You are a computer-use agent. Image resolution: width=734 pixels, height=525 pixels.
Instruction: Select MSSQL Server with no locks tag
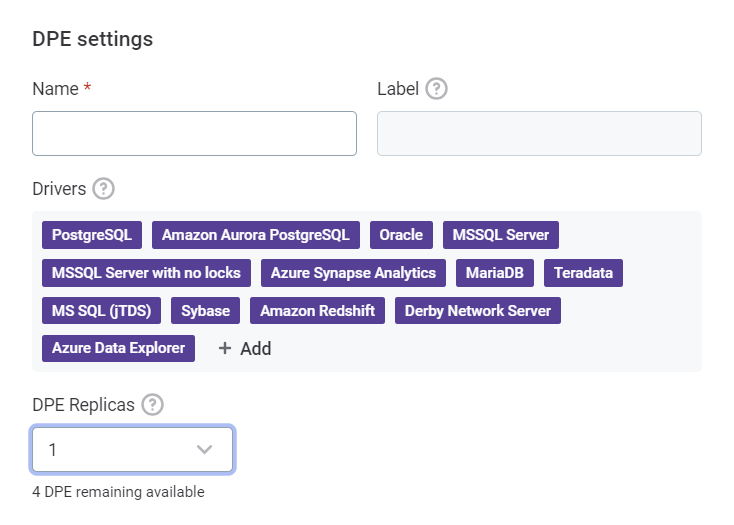(146, 273)
